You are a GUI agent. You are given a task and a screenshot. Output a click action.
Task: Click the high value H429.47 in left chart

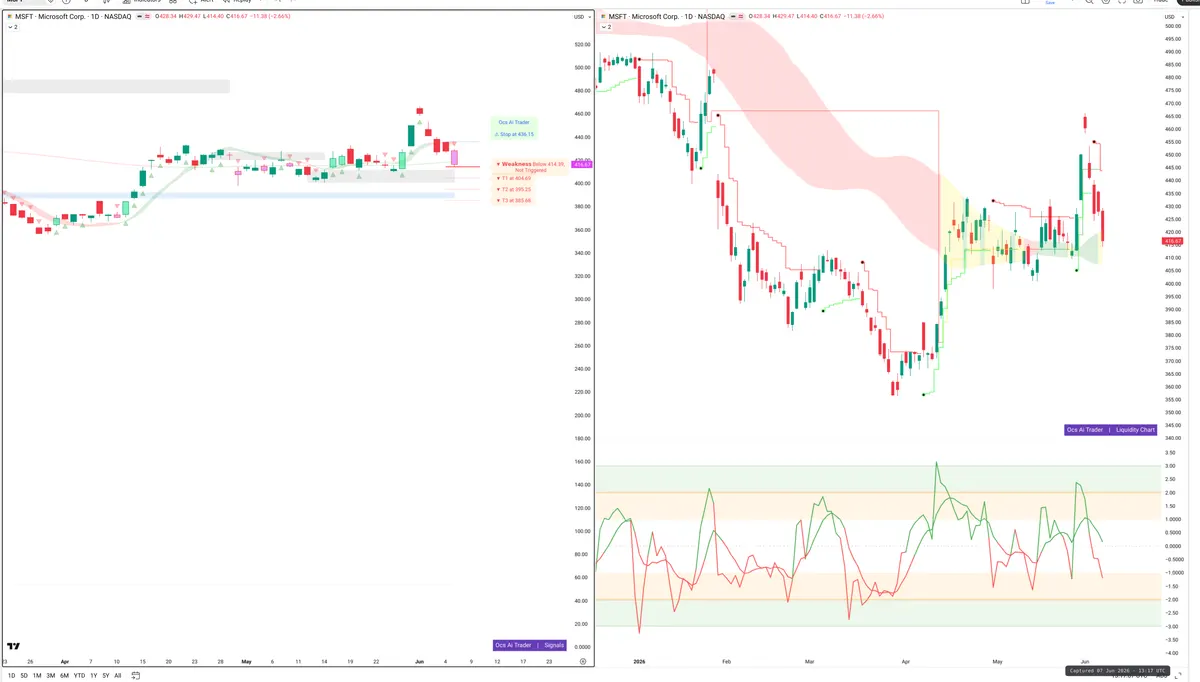[x=190, y=16]
